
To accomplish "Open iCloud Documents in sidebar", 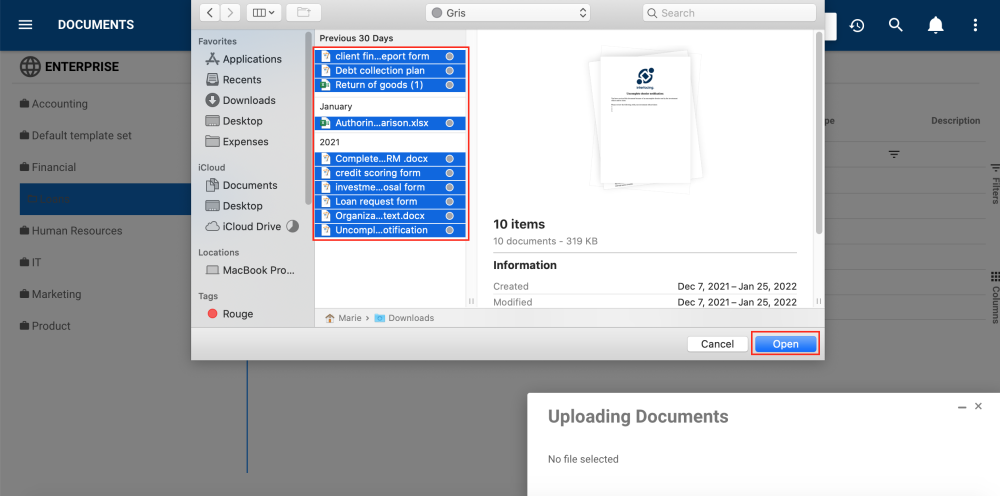I will coord(241,186).
